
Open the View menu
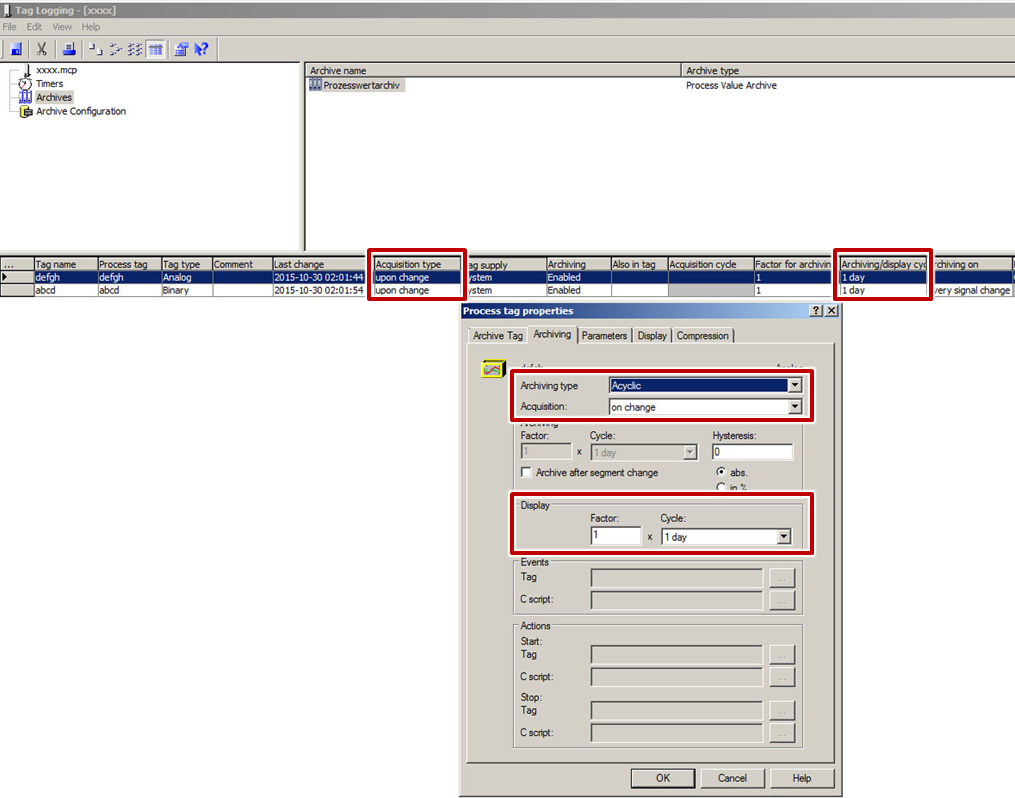point(62,27)
